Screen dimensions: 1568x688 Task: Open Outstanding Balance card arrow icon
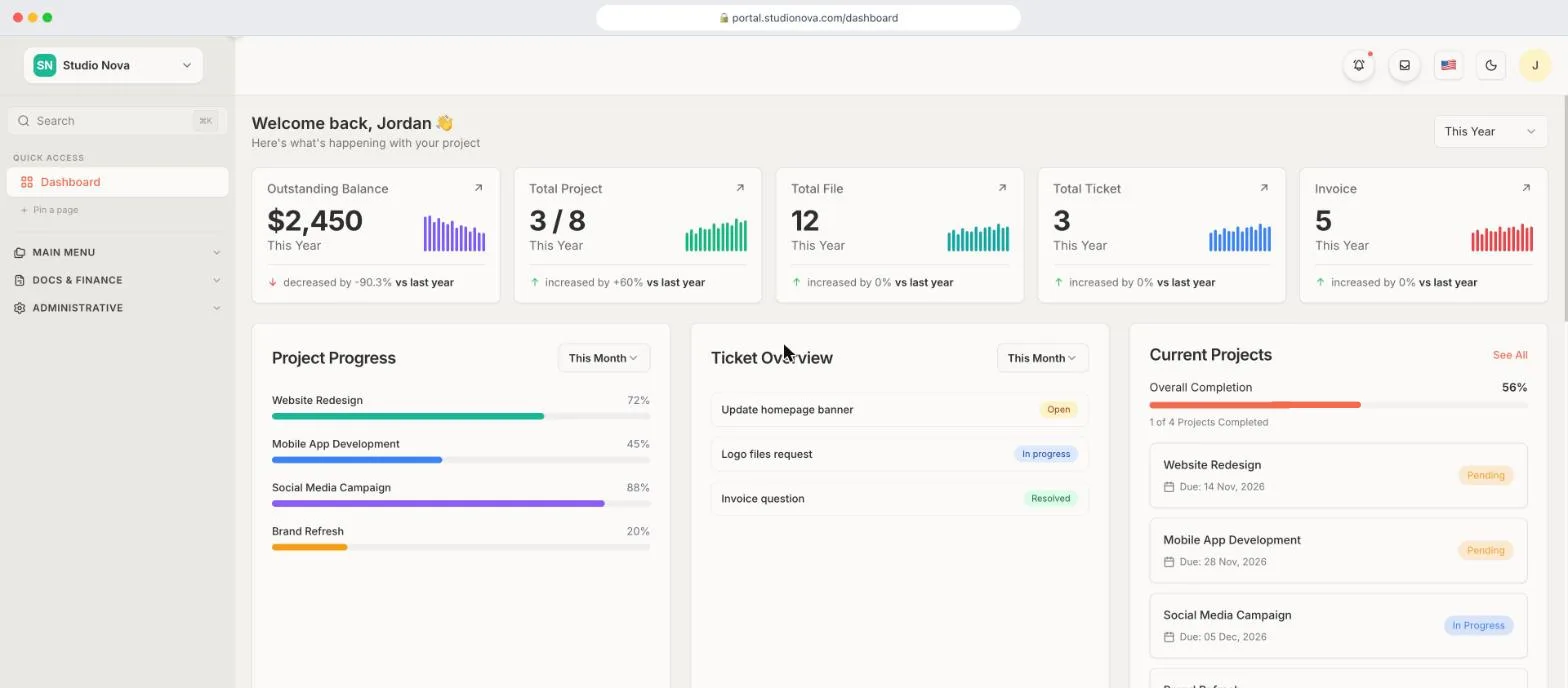[478, 188]
